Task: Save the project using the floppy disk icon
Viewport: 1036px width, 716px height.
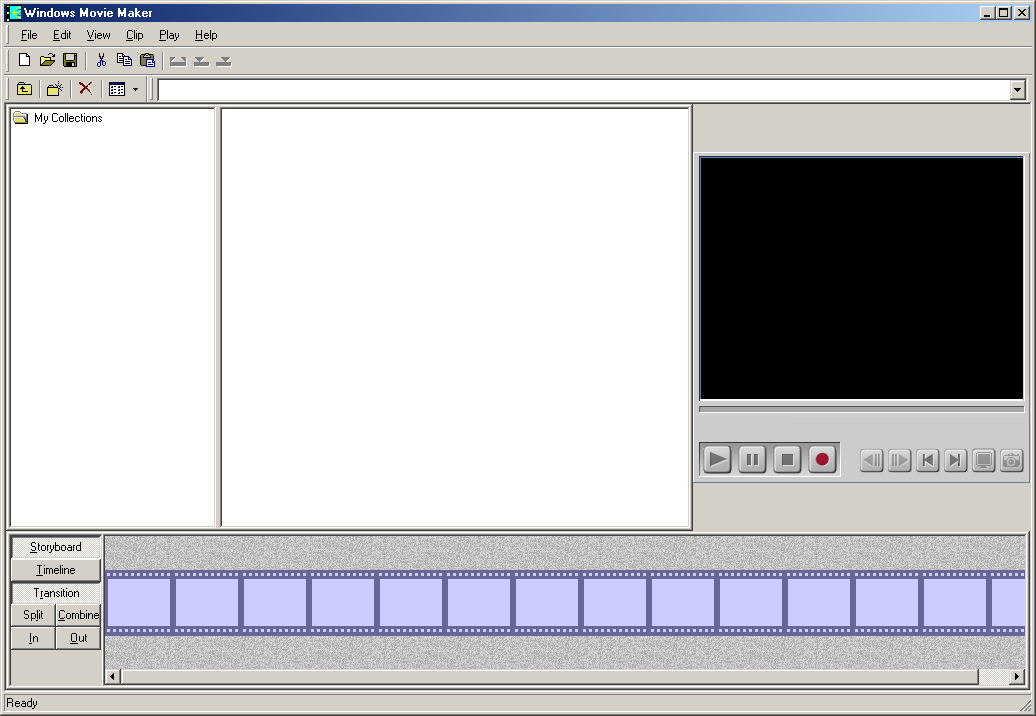Action: click(x=69, y=60)
